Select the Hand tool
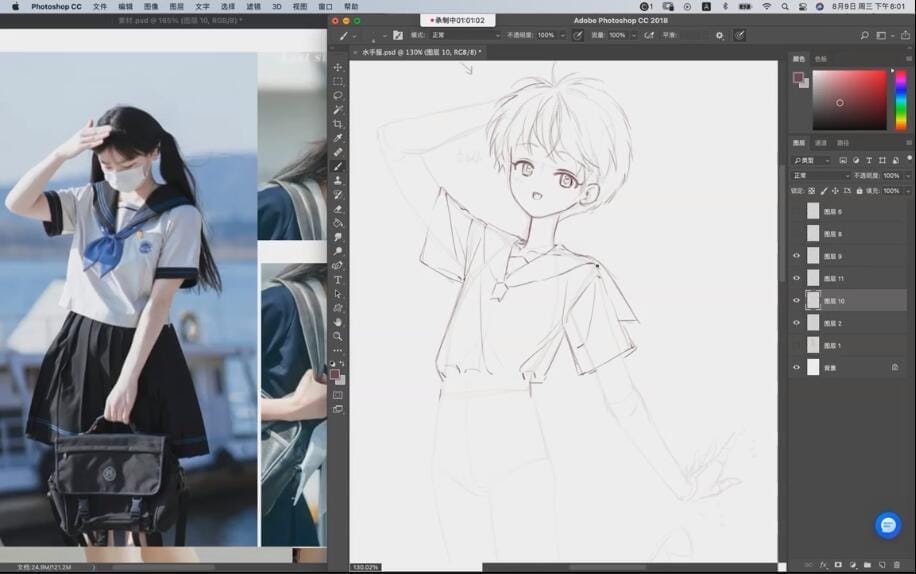 [x=338, y=322]
